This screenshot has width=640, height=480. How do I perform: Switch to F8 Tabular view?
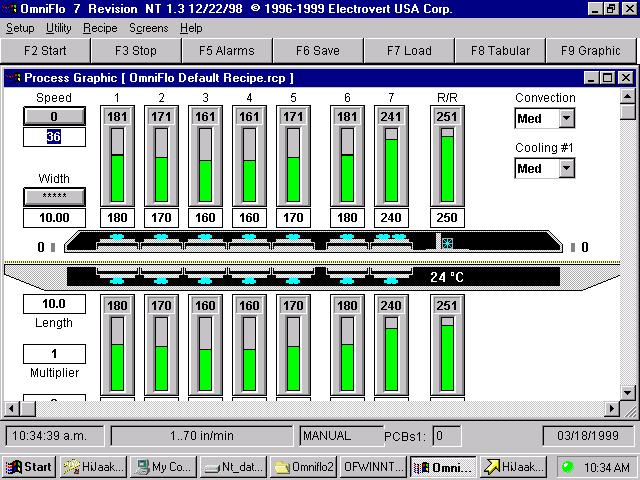coord(500,51)
